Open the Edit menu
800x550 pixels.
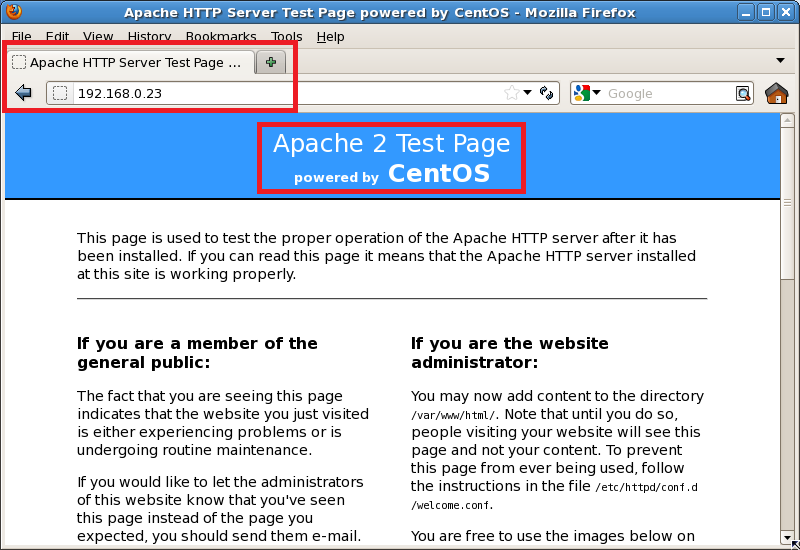click(57, 37)
